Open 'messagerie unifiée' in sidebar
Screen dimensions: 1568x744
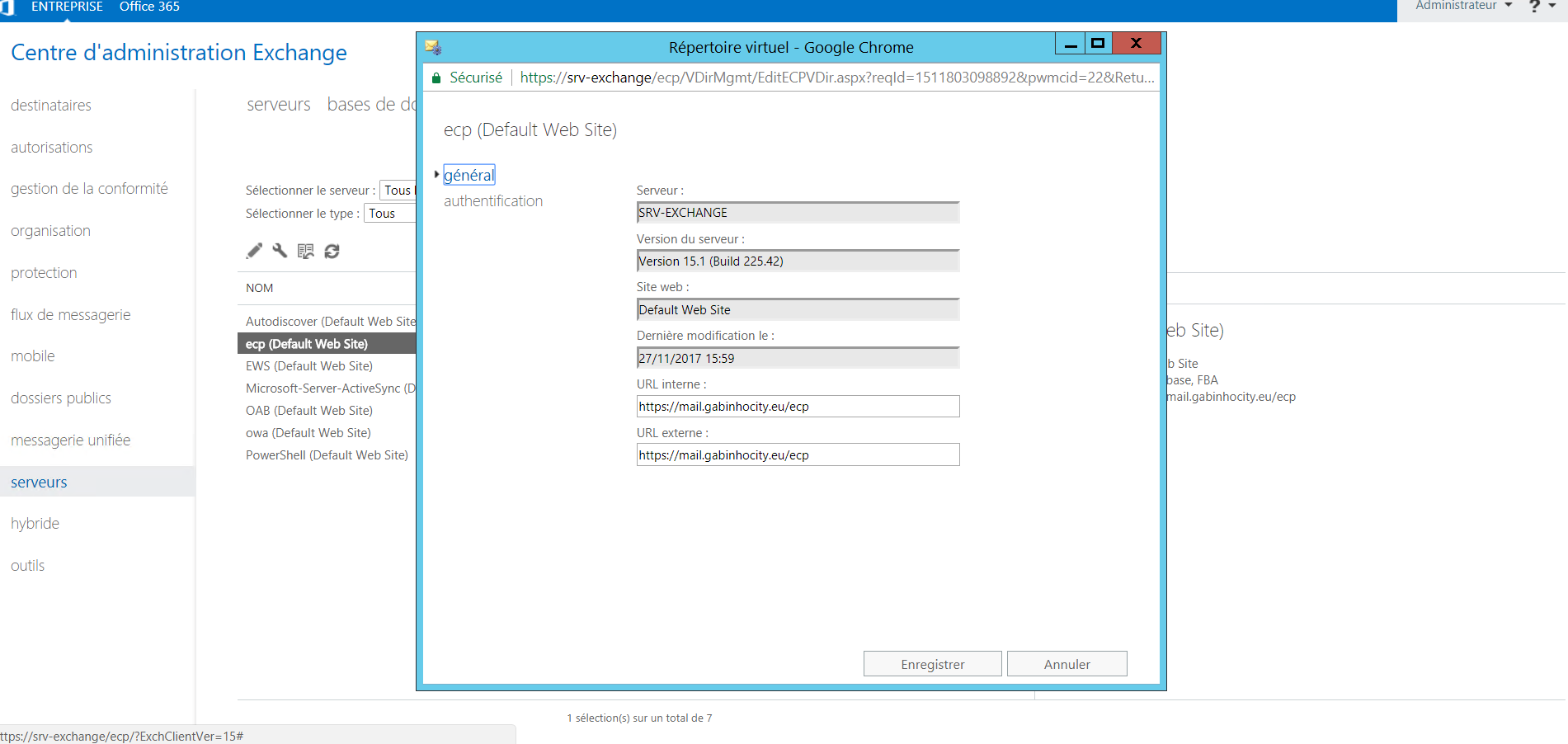pyautogui.click(x=71, y=440)
